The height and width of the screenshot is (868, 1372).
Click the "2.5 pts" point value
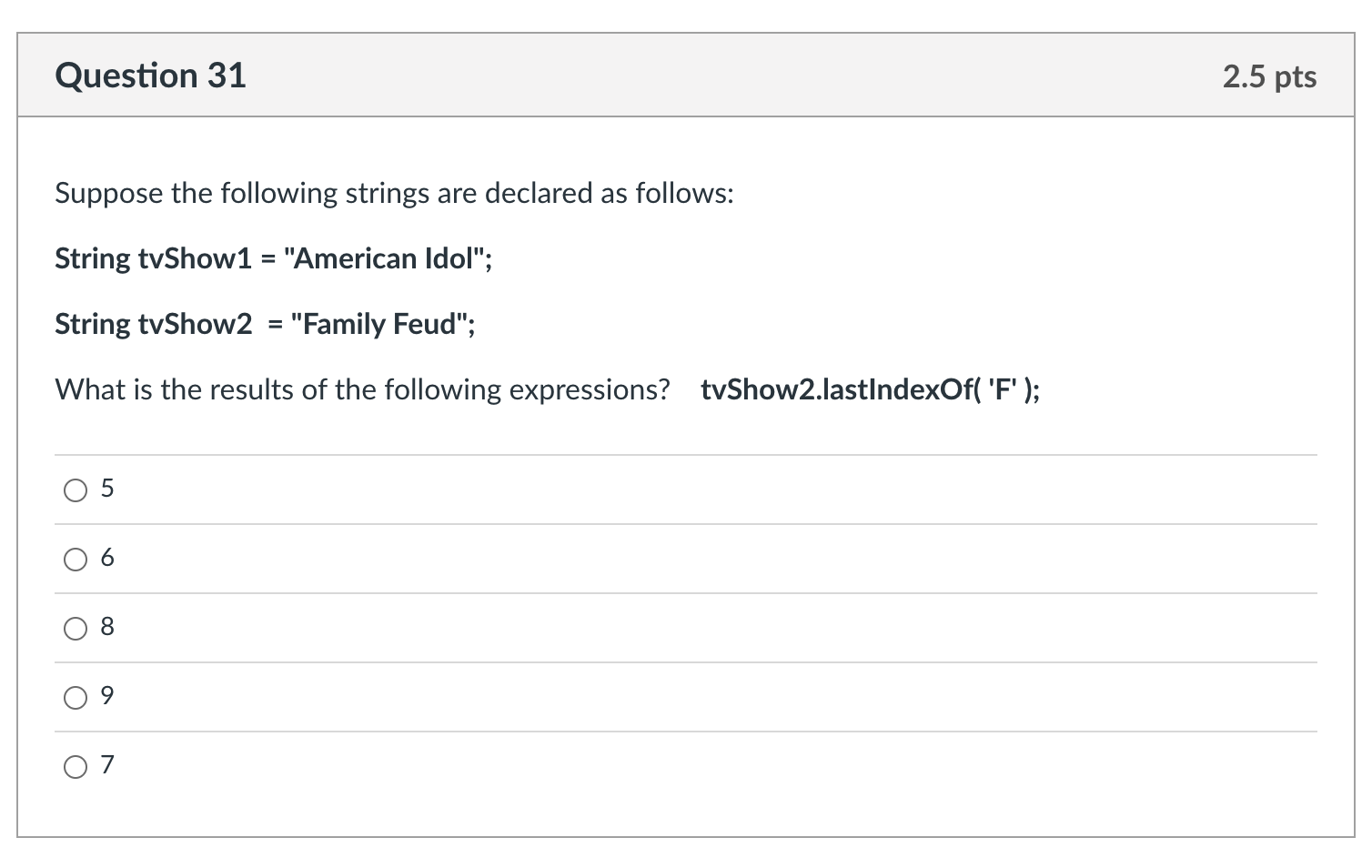(1269, 77)
